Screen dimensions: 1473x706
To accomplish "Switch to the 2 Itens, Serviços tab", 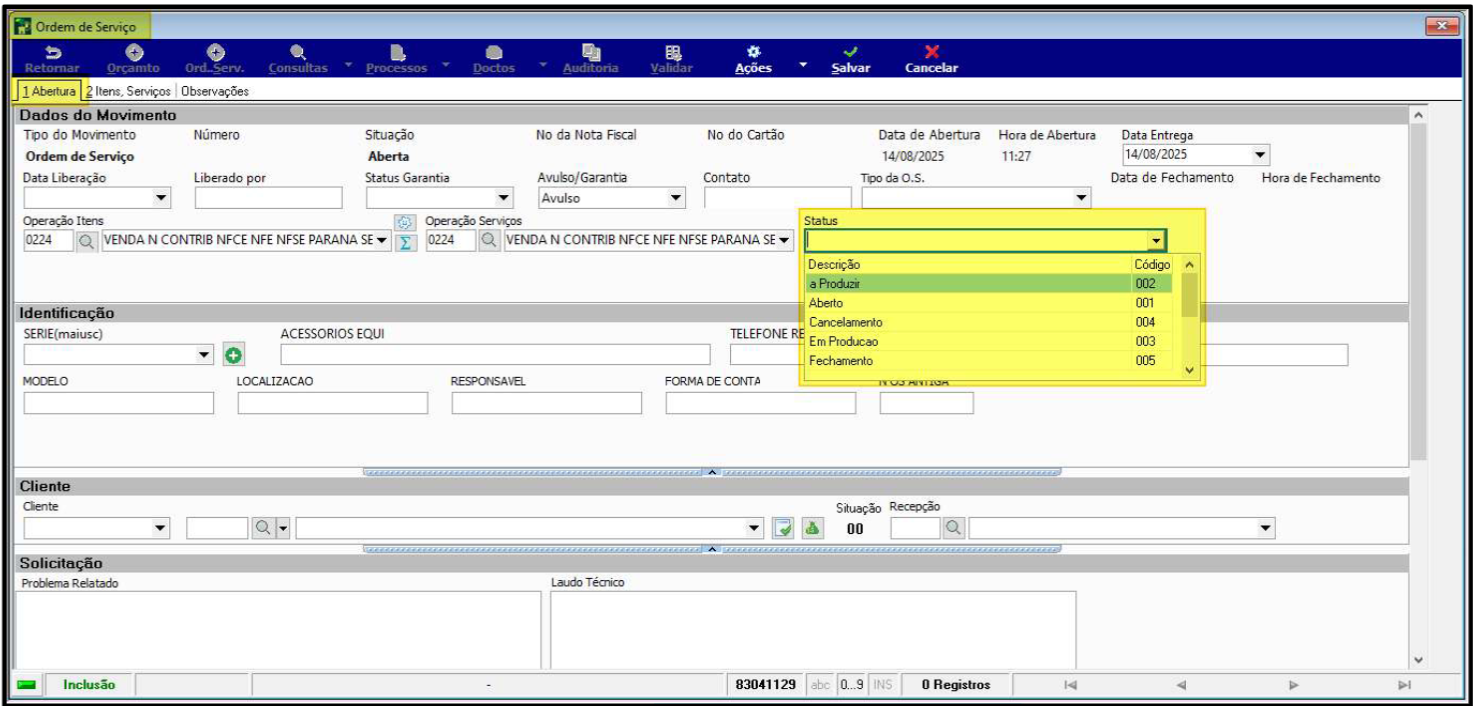I will 129,91.
